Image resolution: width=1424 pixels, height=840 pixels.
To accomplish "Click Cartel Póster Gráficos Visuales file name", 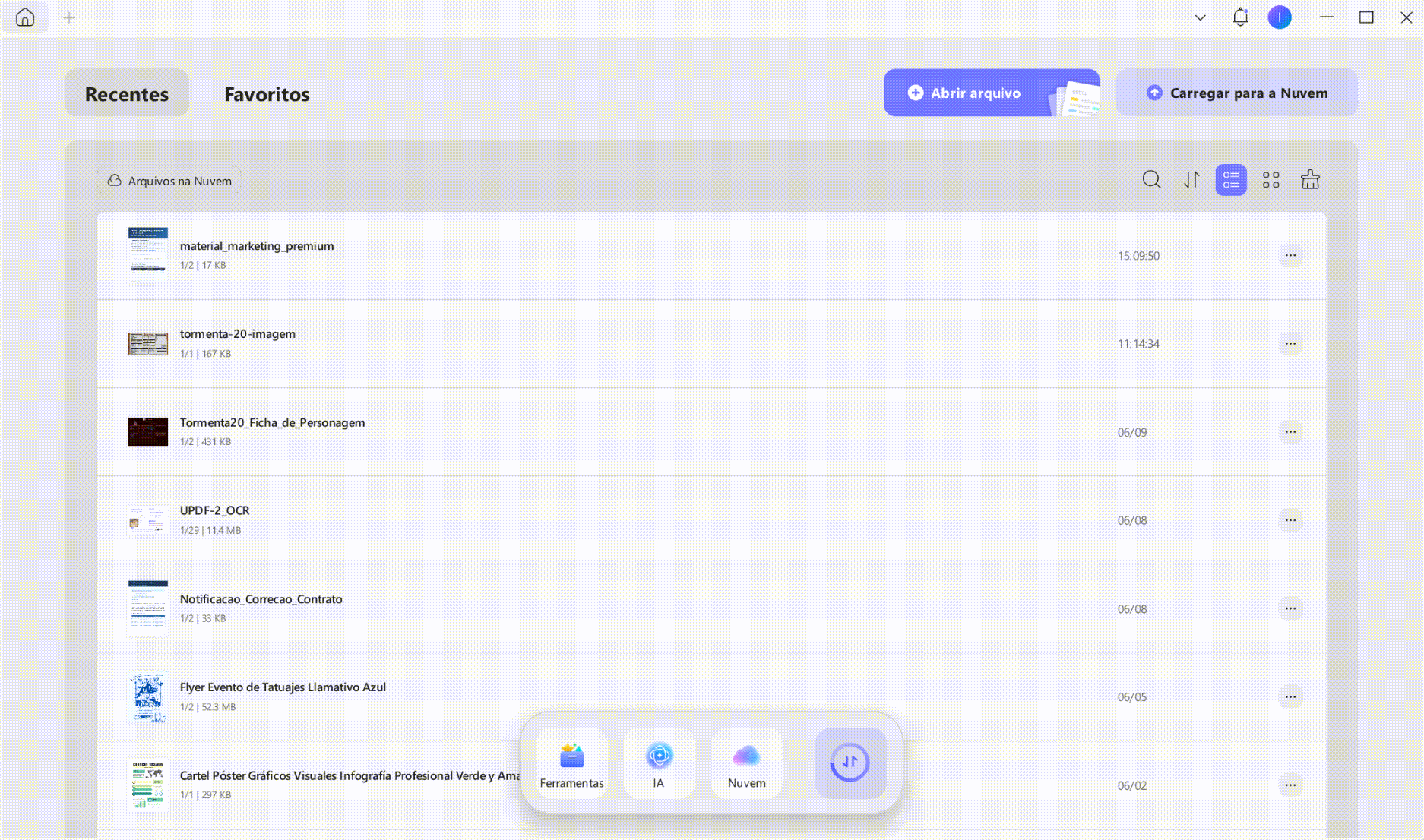I will [350, 775].
